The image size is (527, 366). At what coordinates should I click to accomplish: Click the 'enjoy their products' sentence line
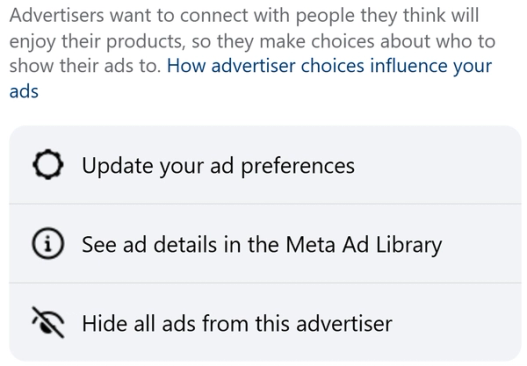[x=252, y=42]
